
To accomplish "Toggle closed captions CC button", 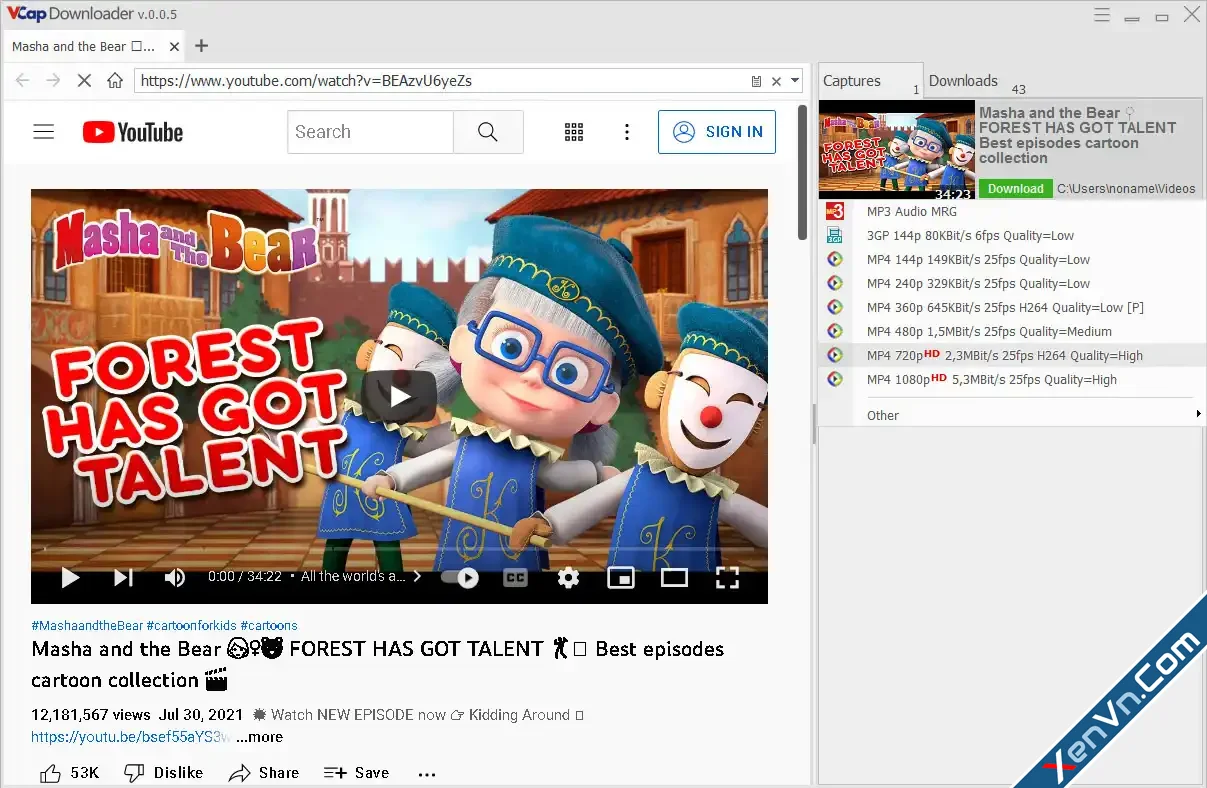I will point(515,577).
